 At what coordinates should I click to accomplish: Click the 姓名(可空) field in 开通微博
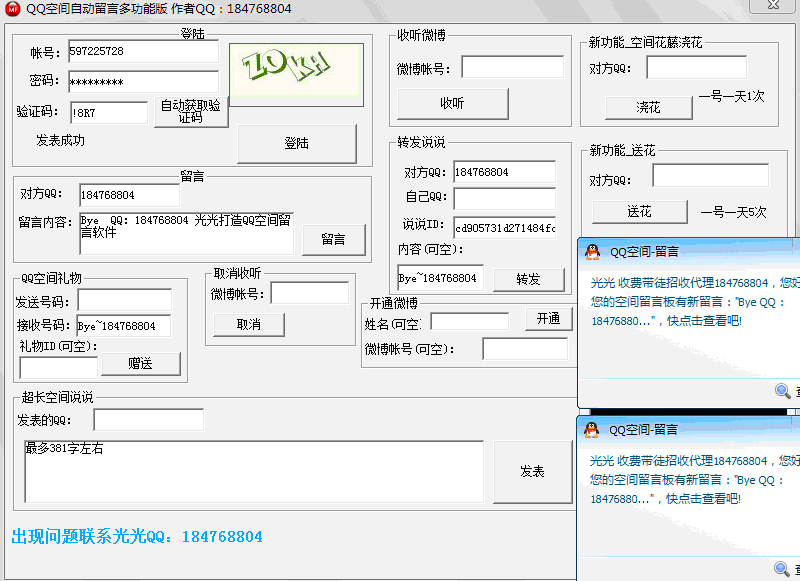(x=470, y=322)
